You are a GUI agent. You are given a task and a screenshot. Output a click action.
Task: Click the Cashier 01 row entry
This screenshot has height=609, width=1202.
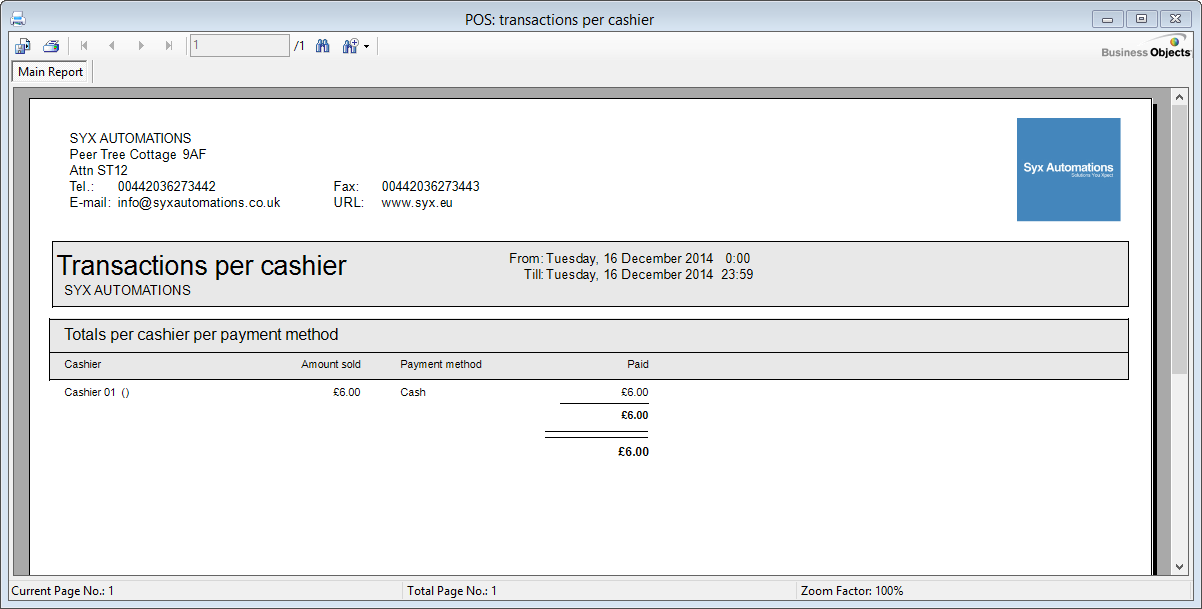(x=96, y=392)
